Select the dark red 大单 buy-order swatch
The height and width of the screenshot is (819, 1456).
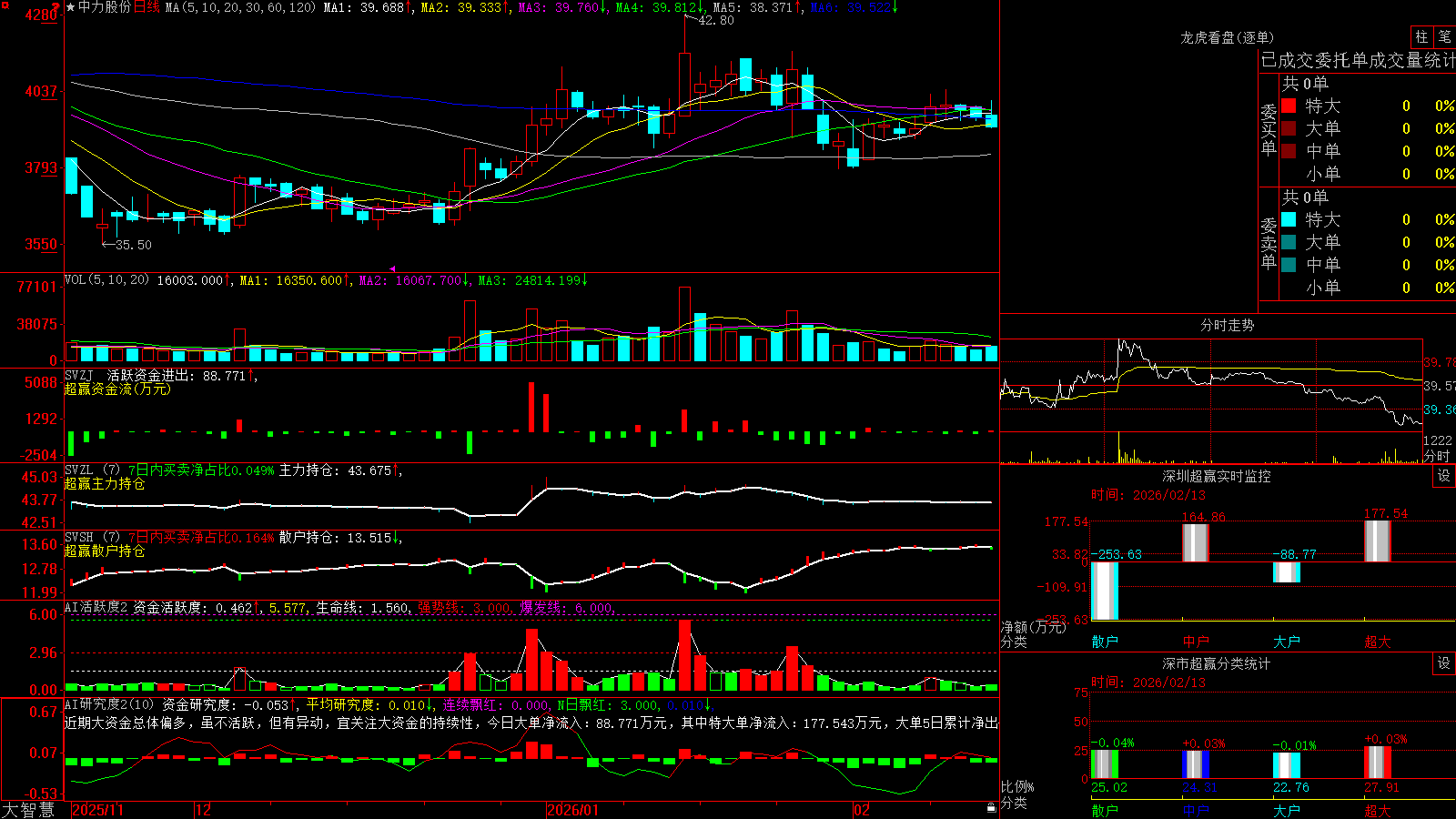[1289, 128]
